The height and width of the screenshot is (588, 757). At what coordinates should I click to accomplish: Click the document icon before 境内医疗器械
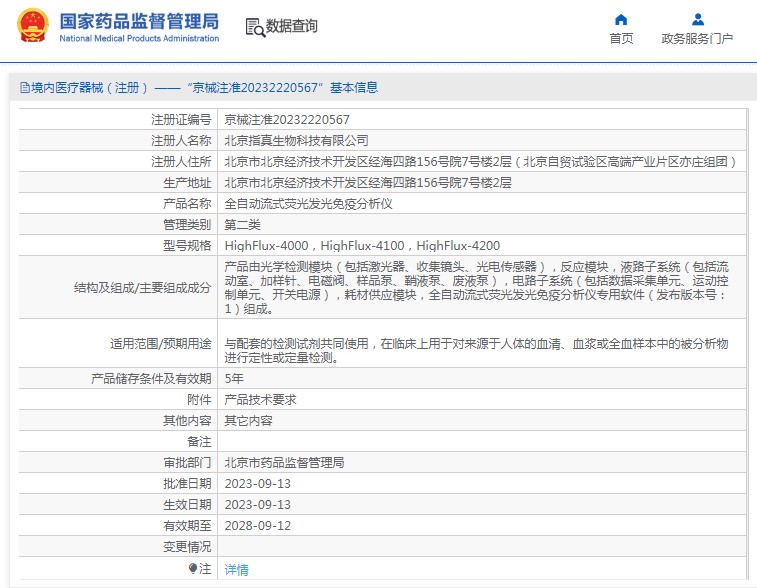25,88
